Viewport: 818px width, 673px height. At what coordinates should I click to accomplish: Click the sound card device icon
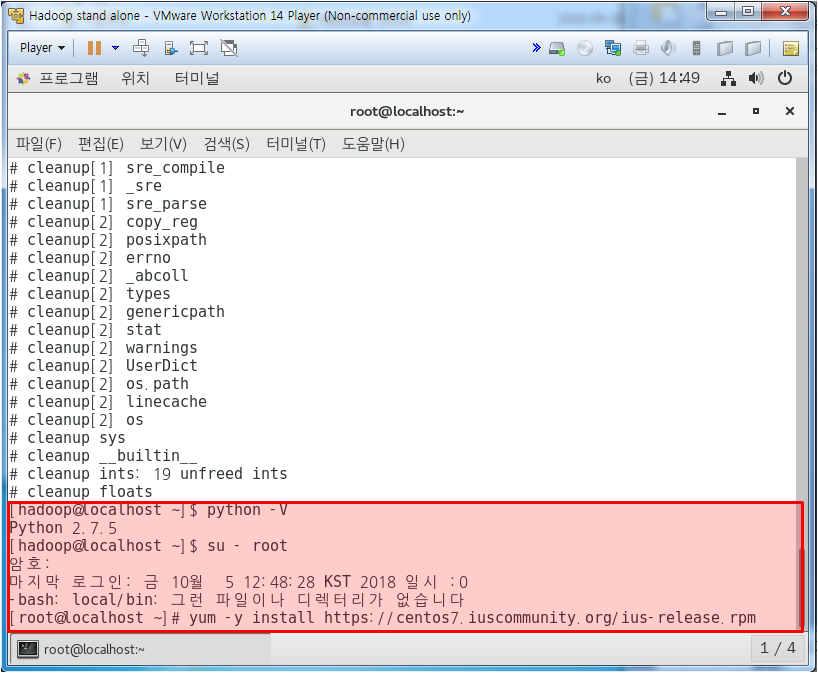668,49
